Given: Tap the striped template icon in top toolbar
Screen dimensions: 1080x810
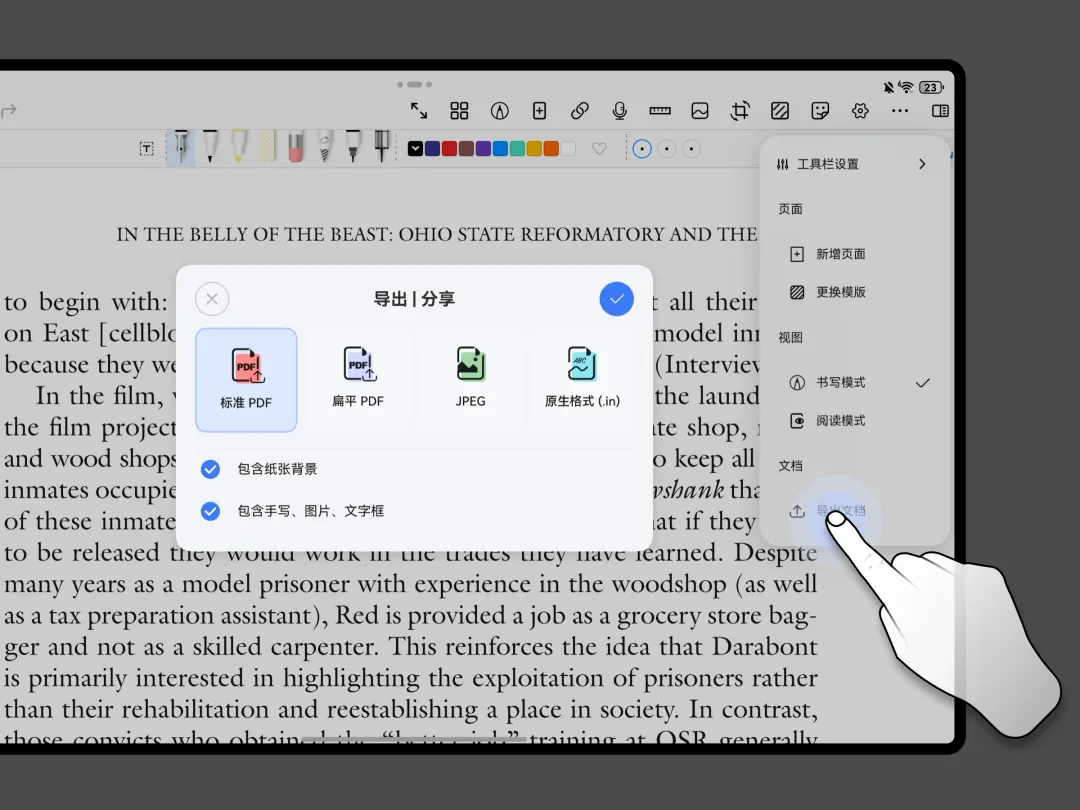Looking at the screenshot, I should tap(780, 110).
